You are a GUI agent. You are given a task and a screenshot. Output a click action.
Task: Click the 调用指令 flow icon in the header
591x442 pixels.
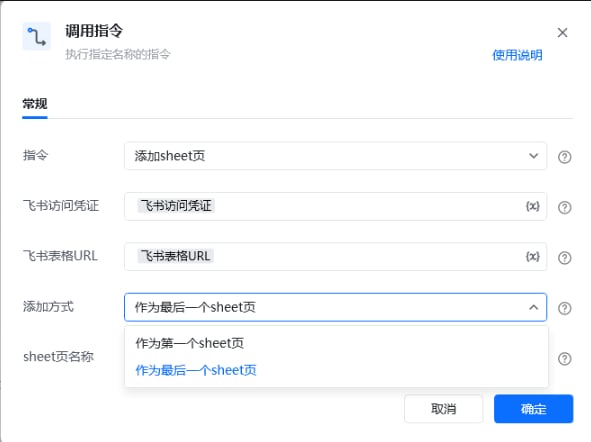(37, 36)
